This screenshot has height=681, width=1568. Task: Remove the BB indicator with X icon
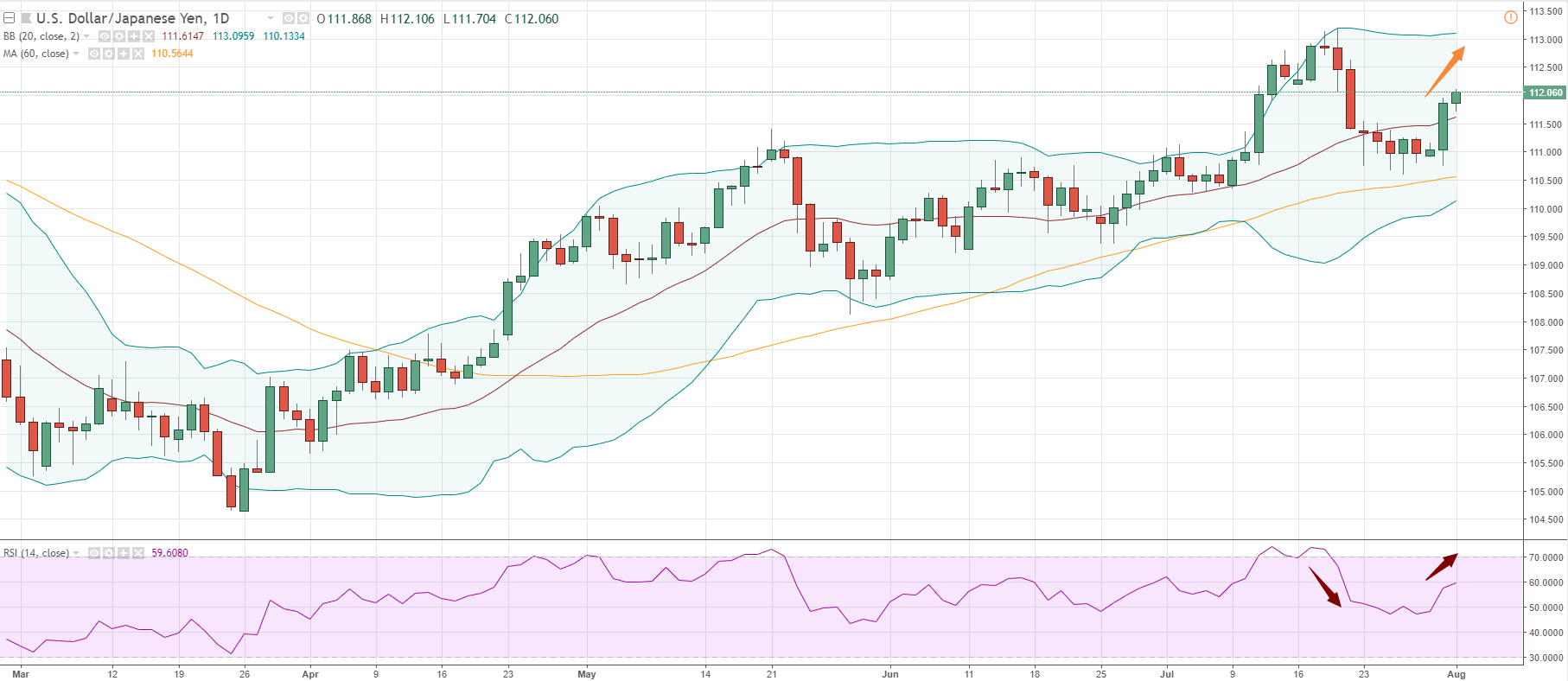click(149, 36)
